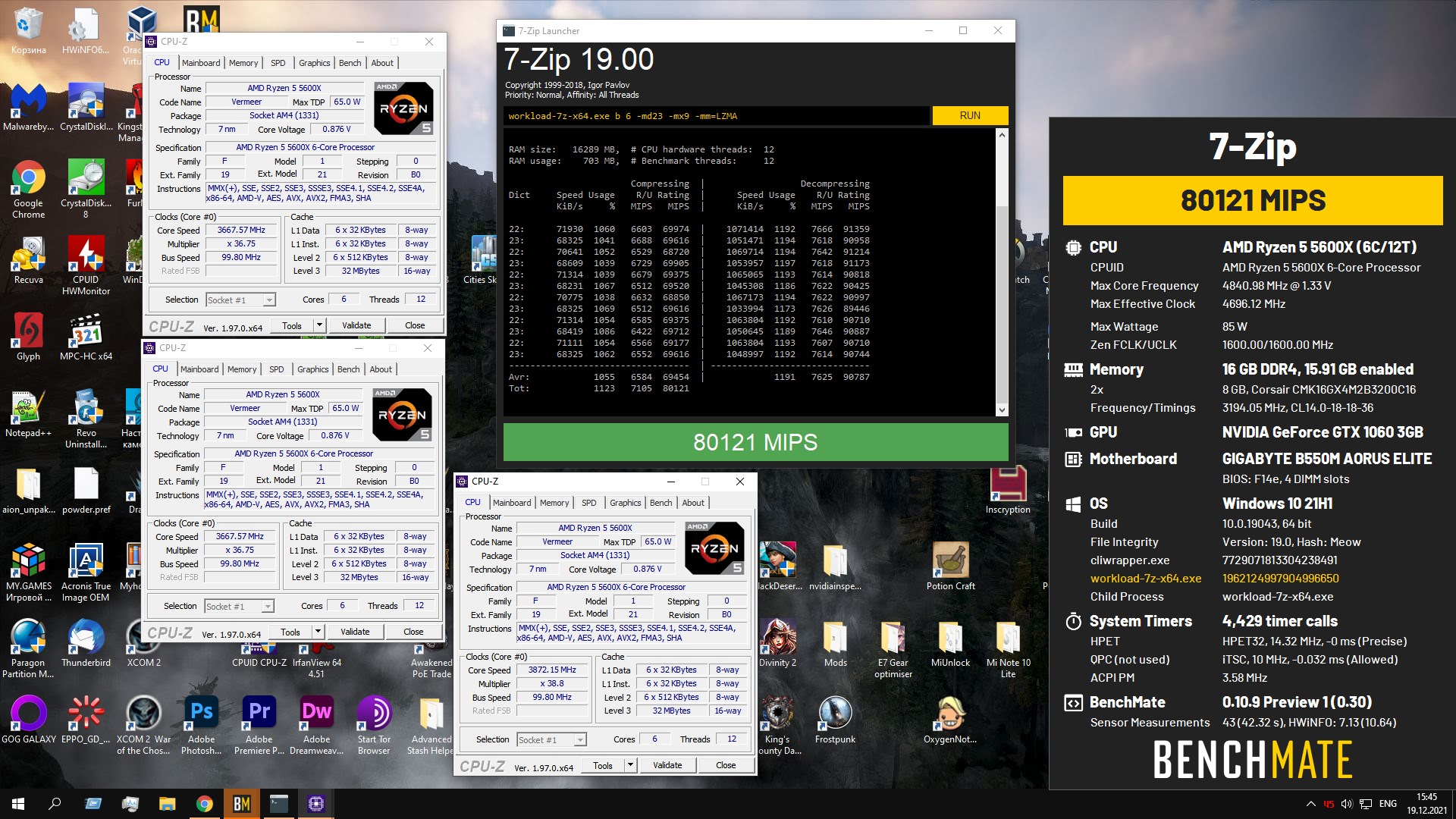Expand Socket #1 dropdown in front CPU-Z
Image resolution: width=1456 pixels, height=819 pixels.
point(580,740)
